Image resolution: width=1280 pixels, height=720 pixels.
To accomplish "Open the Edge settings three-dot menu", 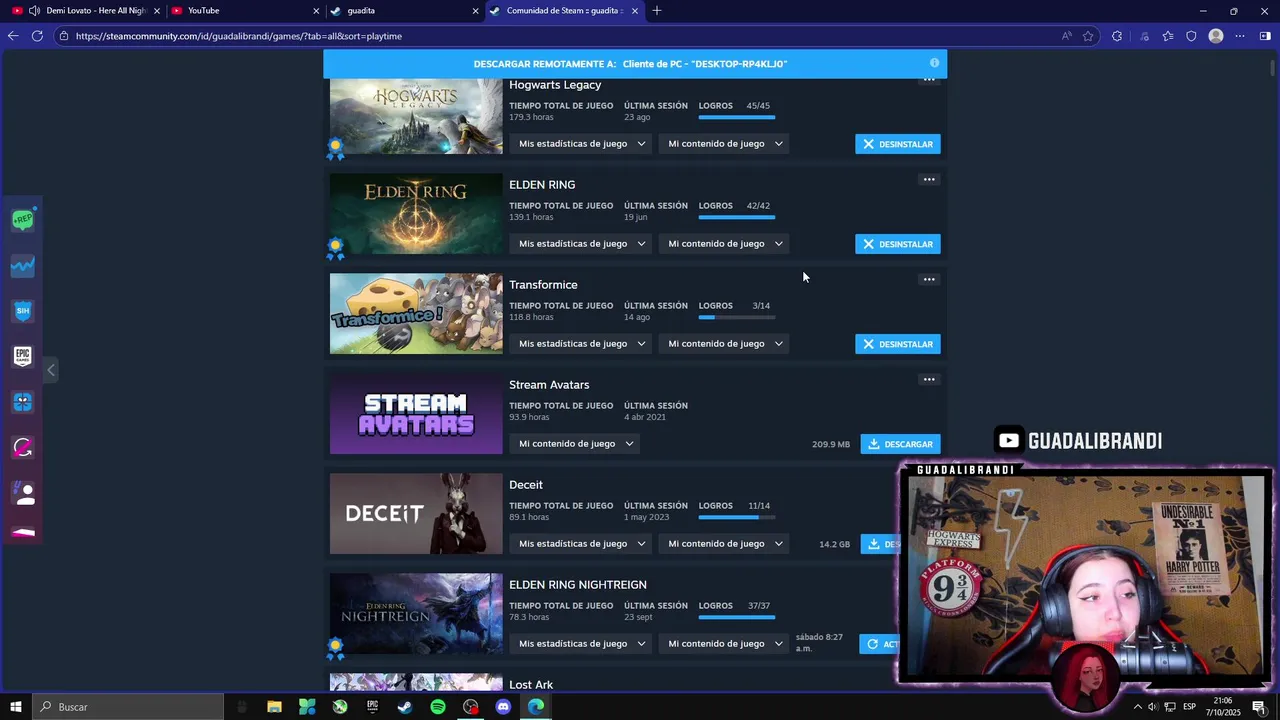I will coord(1240,36).
